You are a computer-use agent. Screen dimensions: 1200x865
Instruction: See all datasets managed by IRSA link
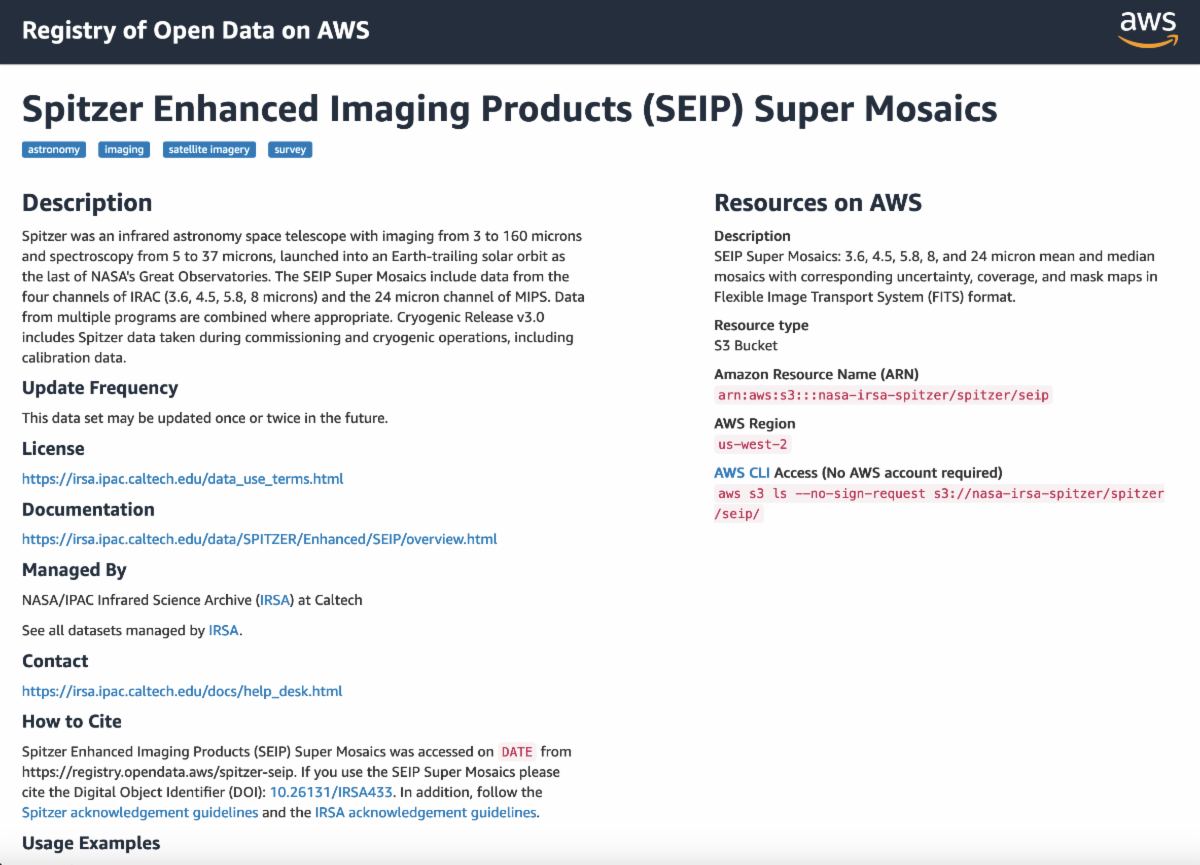(x=224, y=630)
